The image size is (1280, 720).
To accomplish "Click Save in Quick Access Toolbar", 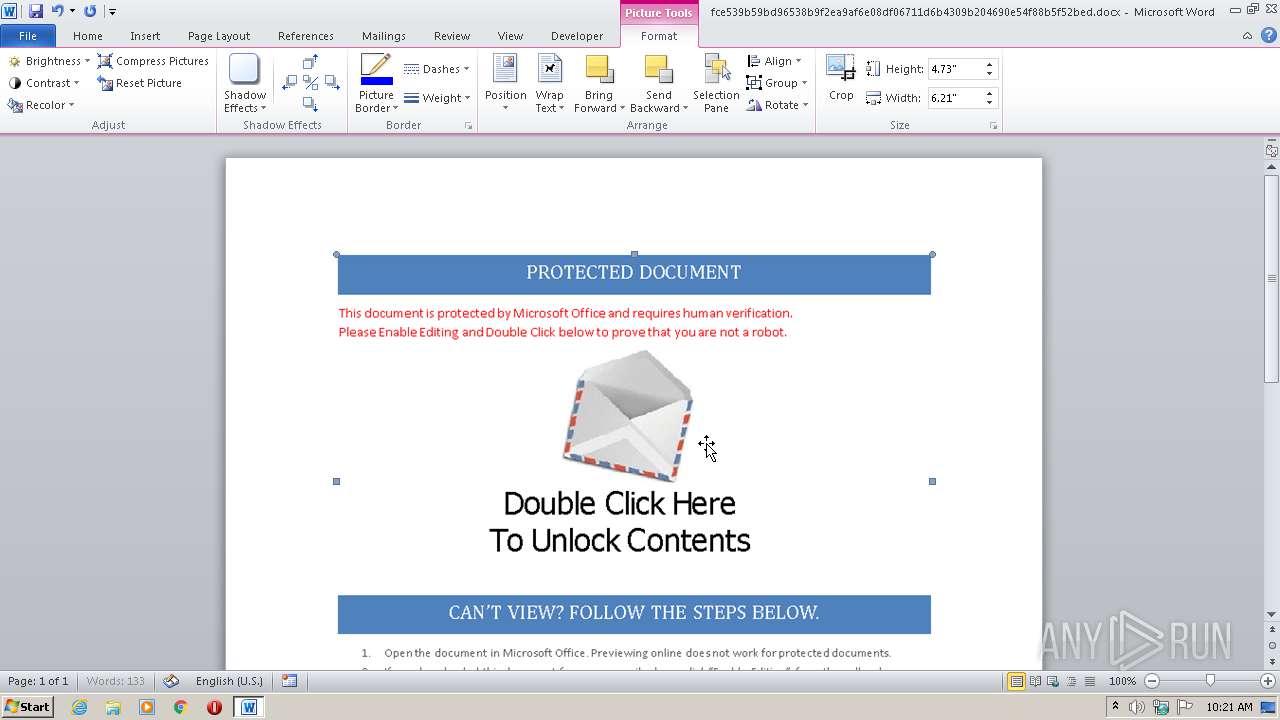I will 36,11.
